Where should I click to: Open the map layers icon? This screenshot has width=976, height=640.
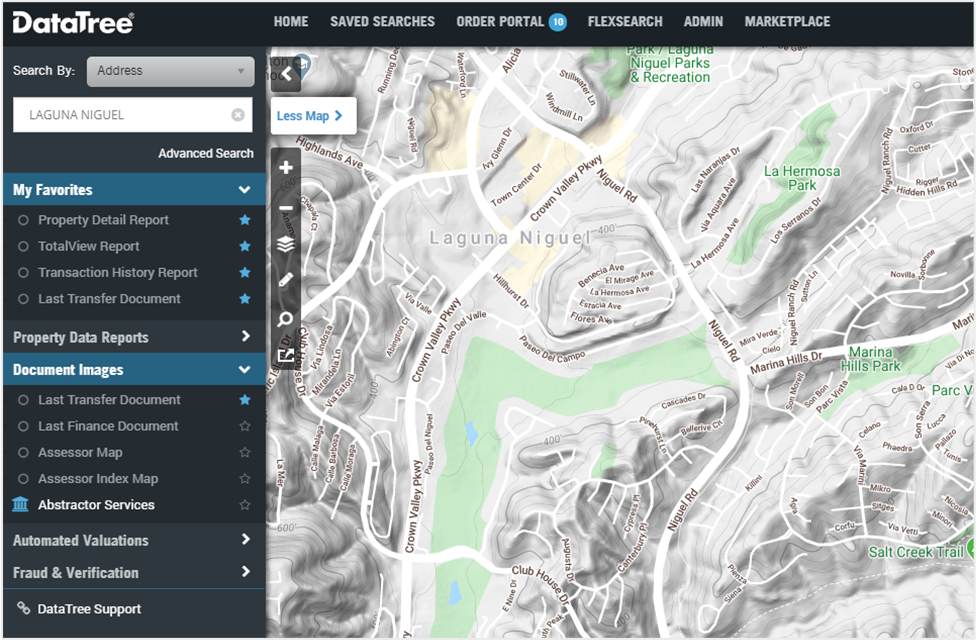tap(285, 243)
